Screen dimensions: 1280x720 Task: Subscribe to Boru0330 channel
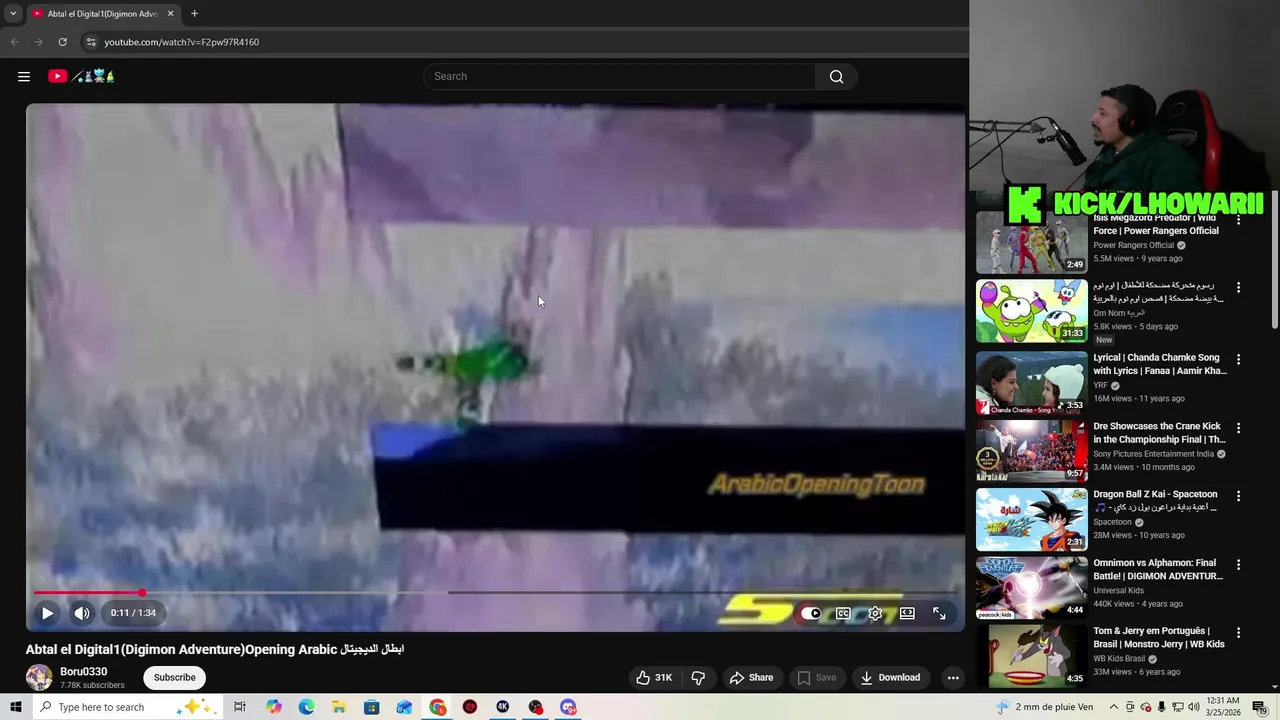tap(174, 677)
